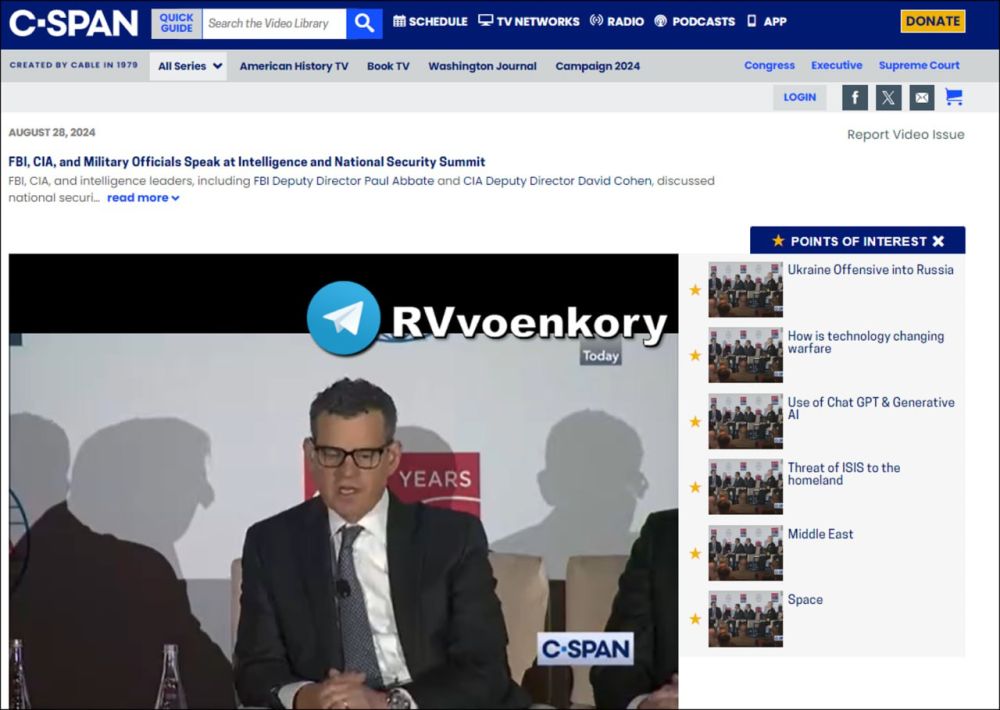Open Use of Chat GPT & Generative AI thumbnail
Image resolution: width=1000 pixels, height=710 pixels.
tap(746, 421)
